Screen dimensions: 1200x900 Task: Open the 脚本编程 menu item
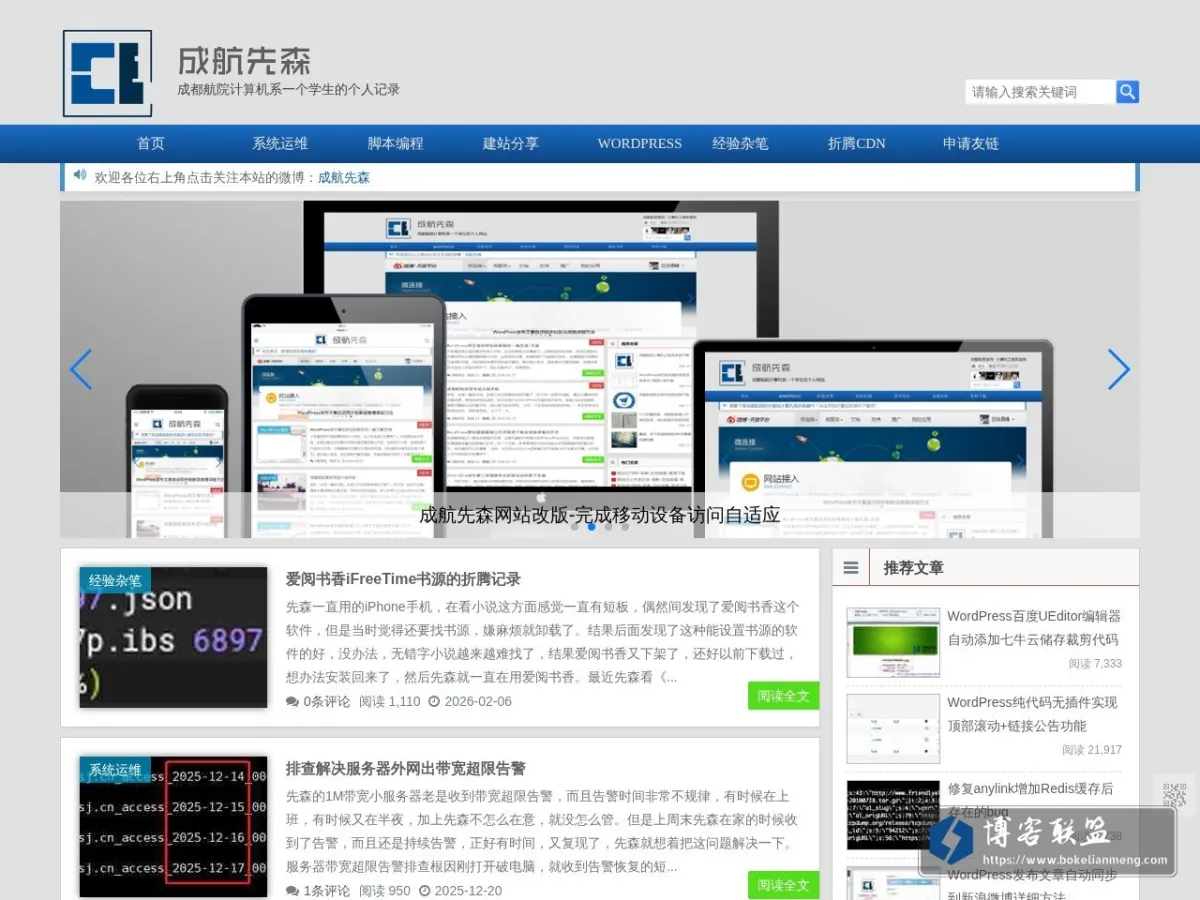[x=395, y=143]
